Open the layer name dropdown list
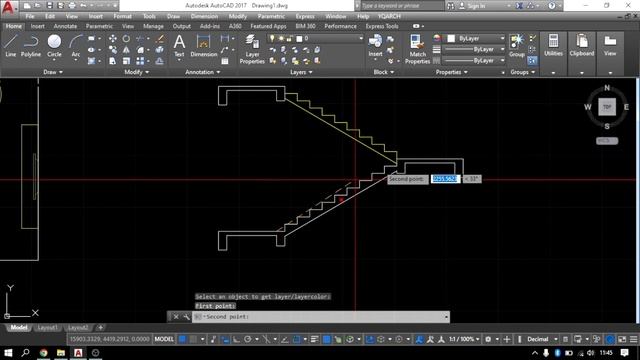This screenshot has width=640, height=360. [360, 38]
